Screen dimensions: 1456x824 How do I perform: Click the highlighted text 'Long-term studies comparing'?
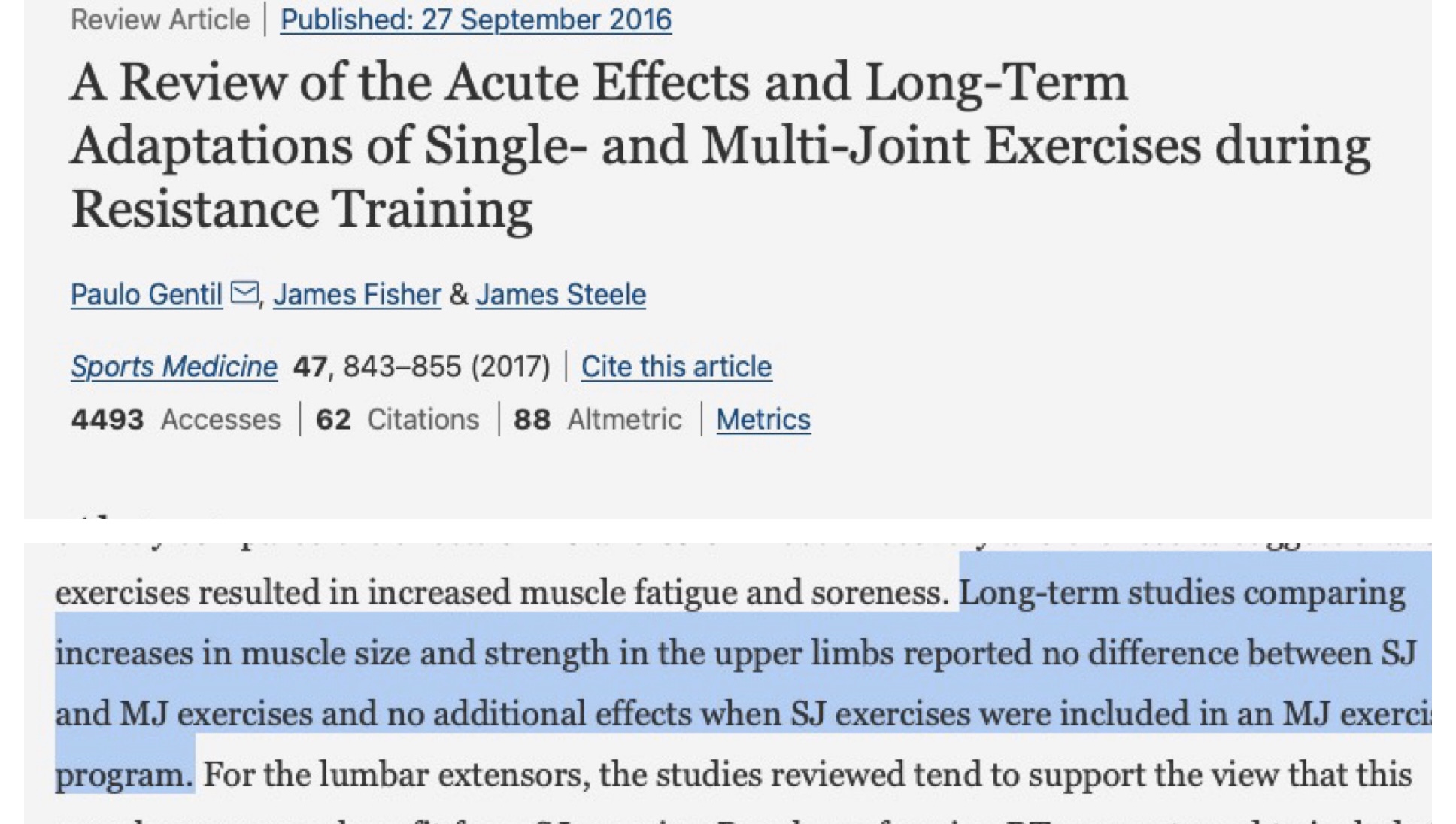[1181, 593]
